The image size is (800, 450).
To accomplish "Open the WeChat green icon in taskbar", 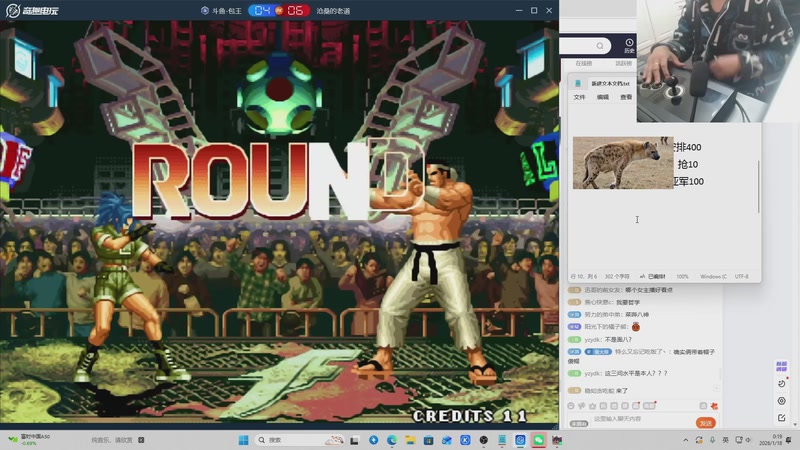I will coord(538,440).
